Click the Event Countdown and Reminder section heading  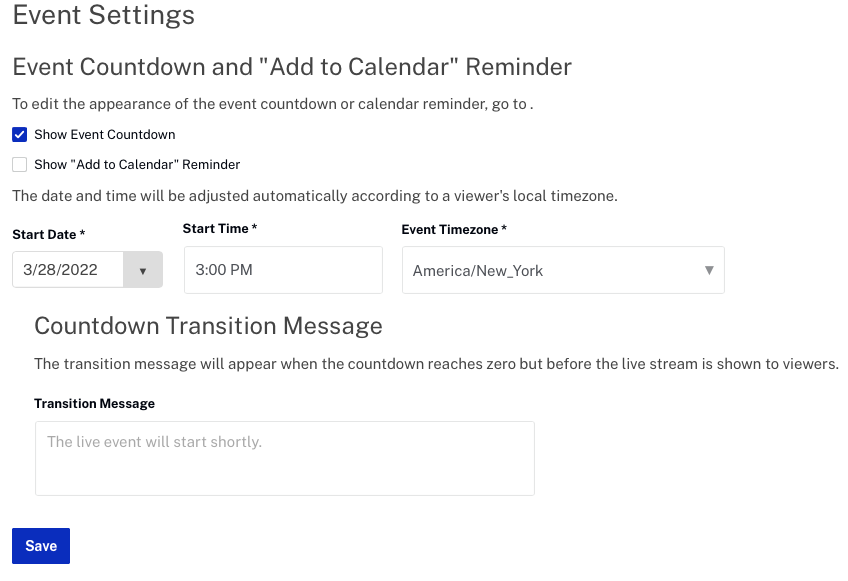(292, 67)
